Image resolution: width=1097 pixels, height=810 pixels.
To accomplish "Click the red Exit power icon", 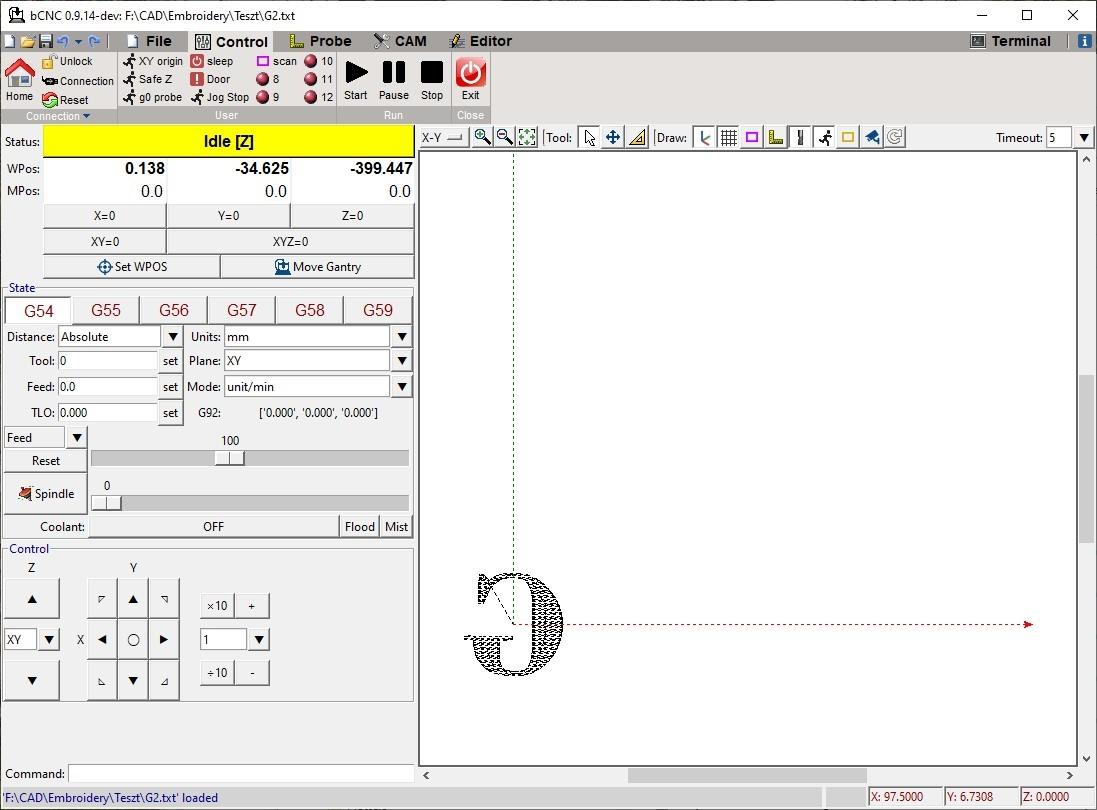I will pos(470,72).
